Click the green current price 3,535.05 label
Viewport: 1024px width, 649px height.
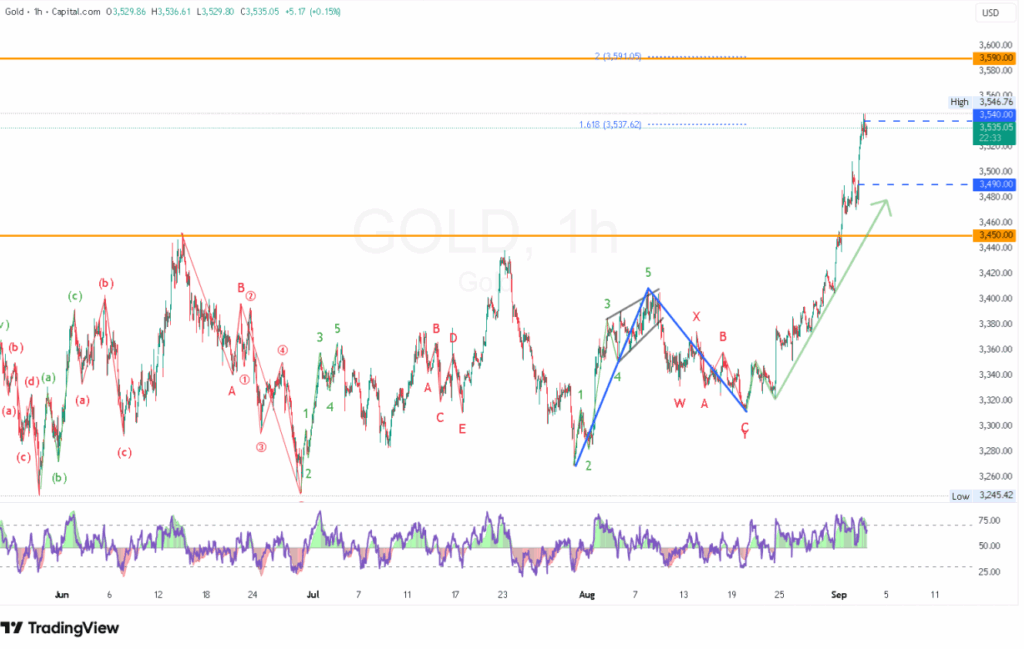point(995,128)
